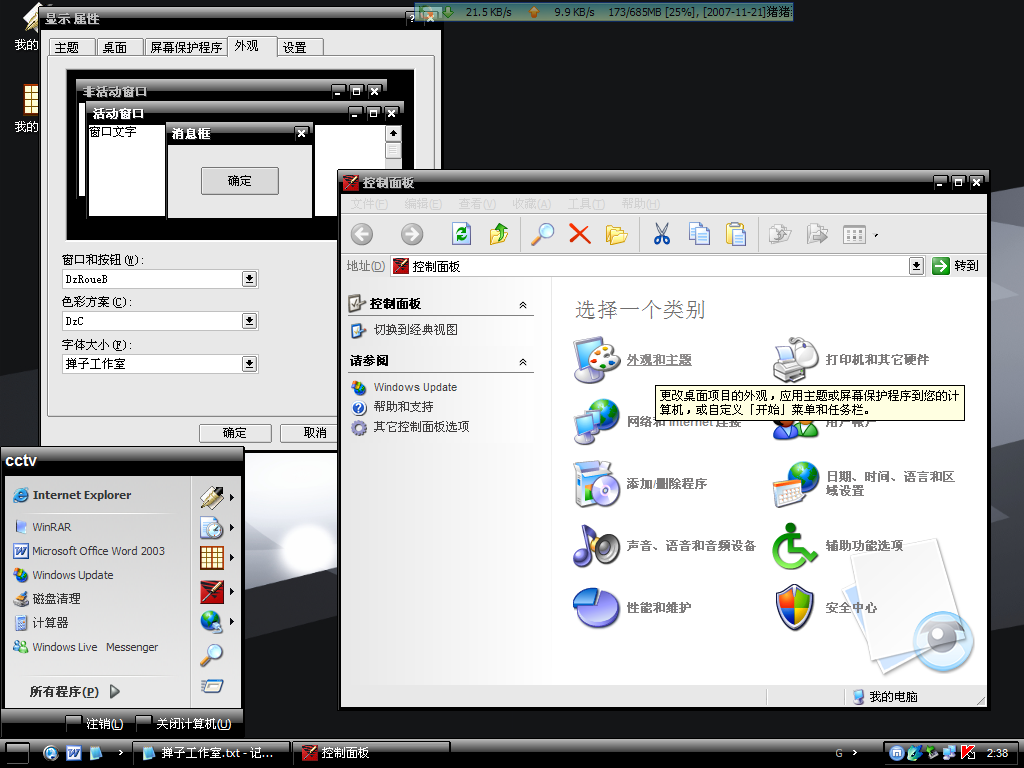Click 确定 button in preview message box
Screen dimensions: 1024x768
click(240, 181)
